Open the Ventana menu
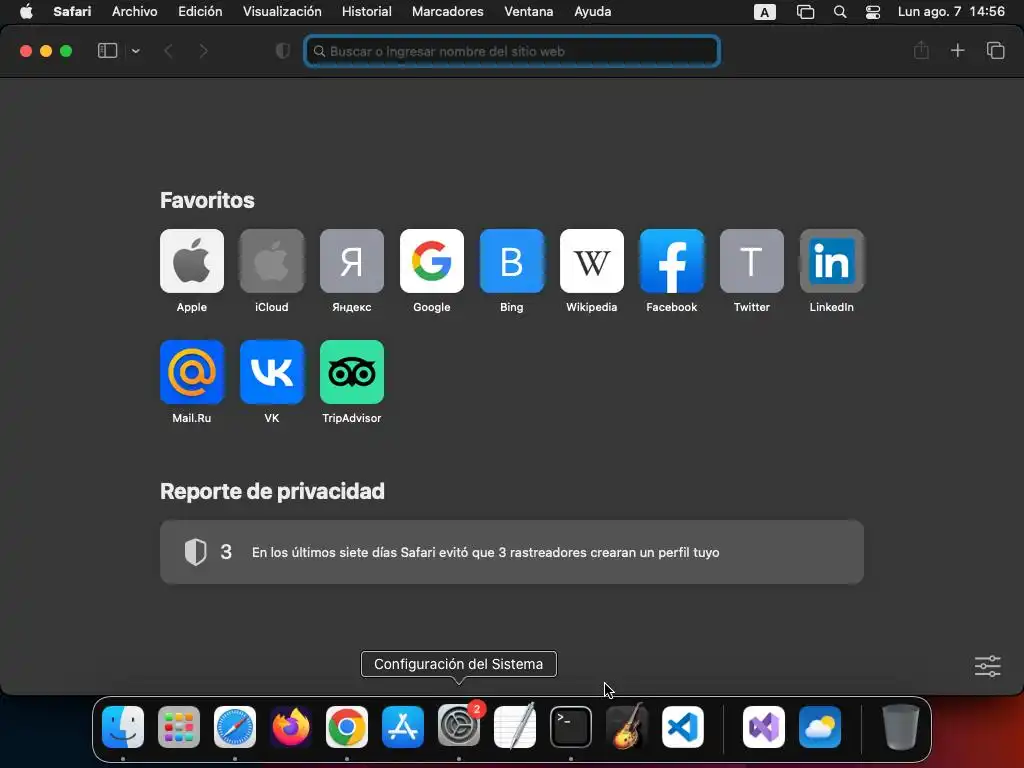 click(528, 11)
